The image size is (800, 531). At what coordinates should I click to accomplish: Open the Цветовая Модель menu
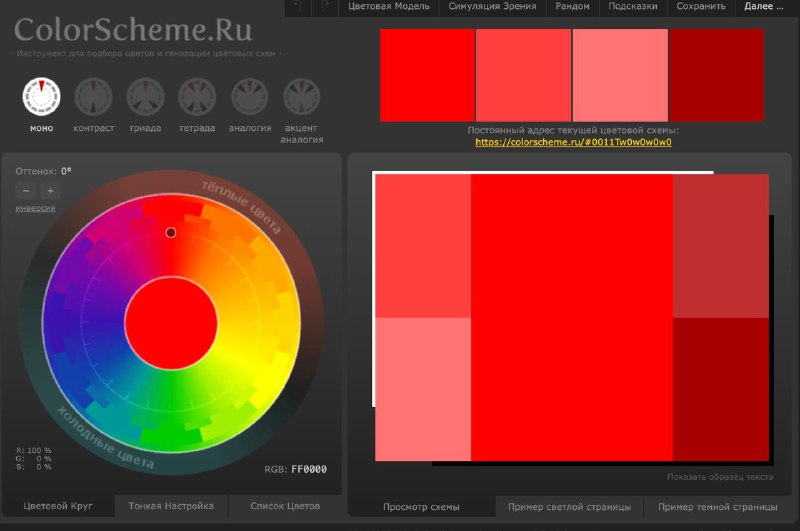(389, 7)
